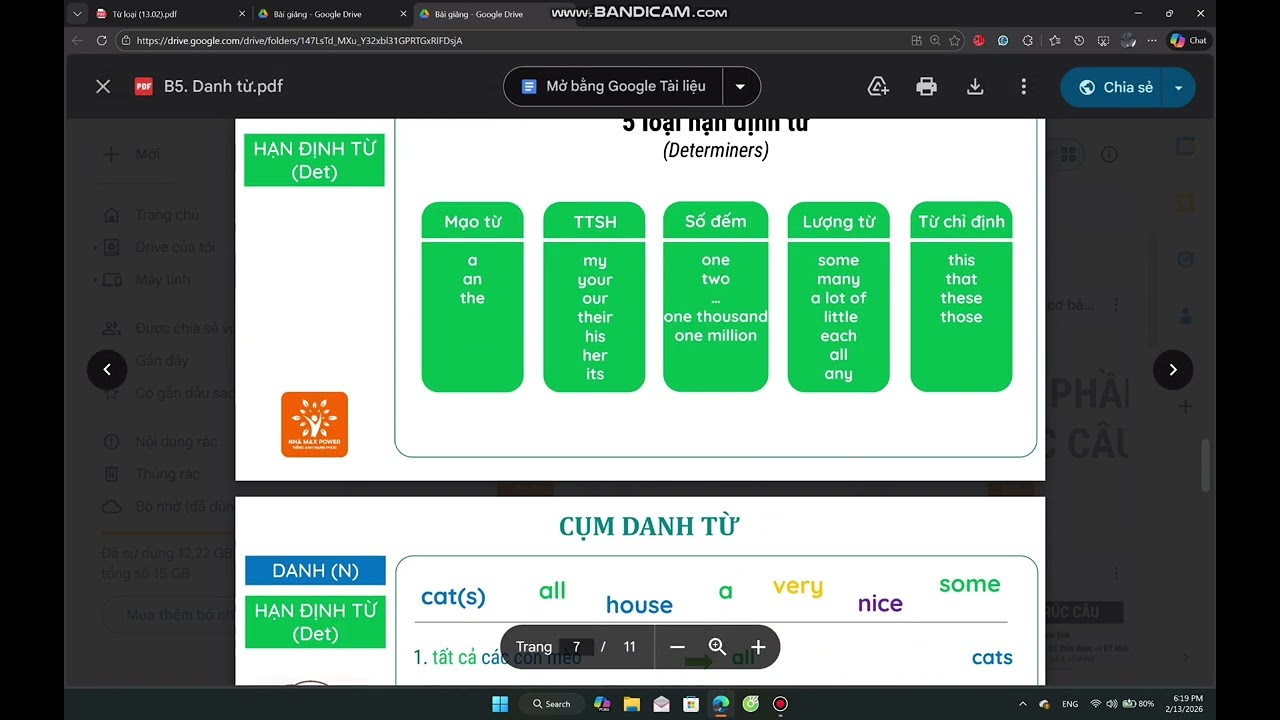Open Microsoft Store from the taskbar
The image size is (1280, 720).
tap(691, 704)
